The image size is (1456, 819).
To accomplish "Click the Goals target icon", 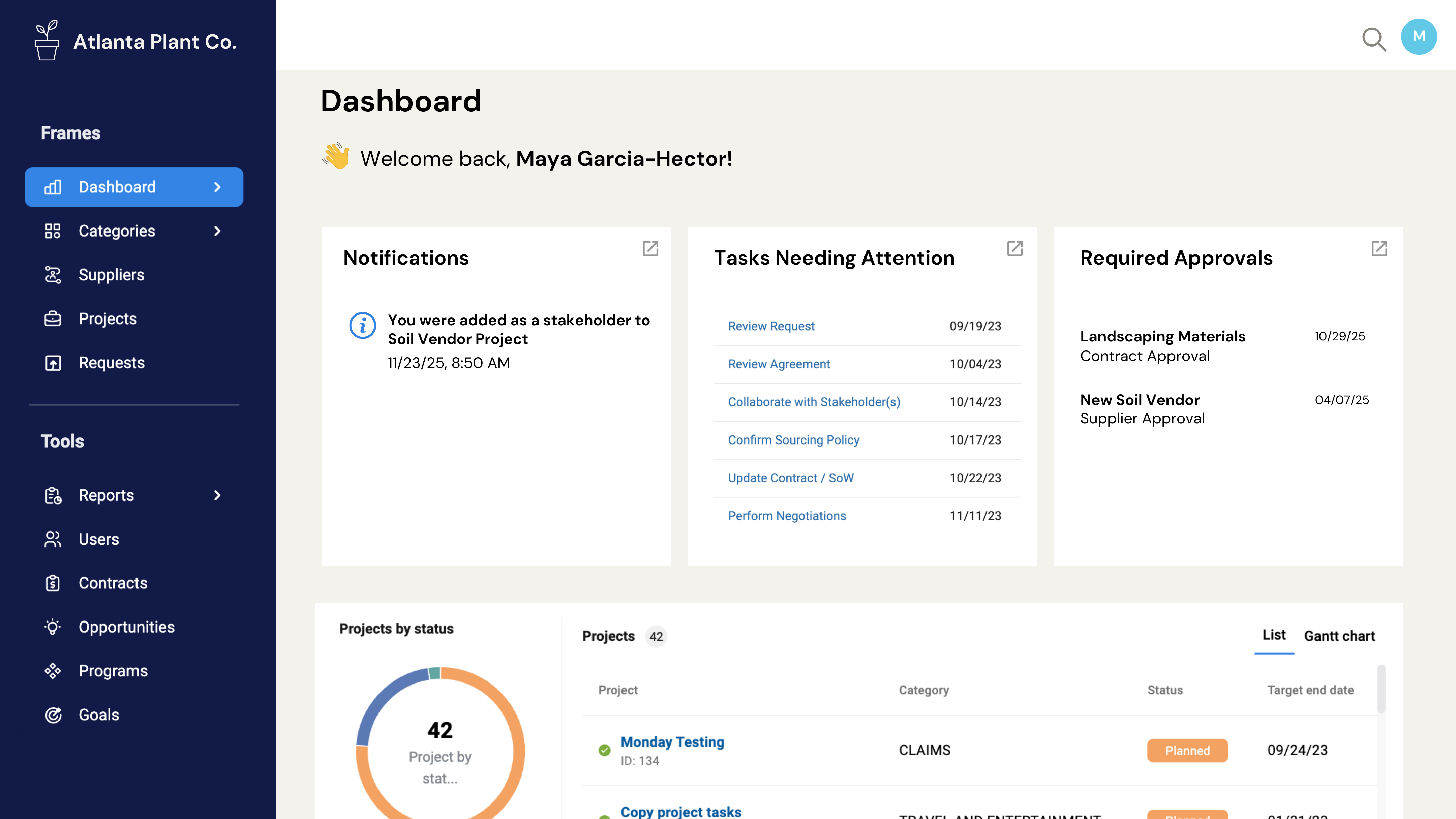I will (x=53, y=715).
